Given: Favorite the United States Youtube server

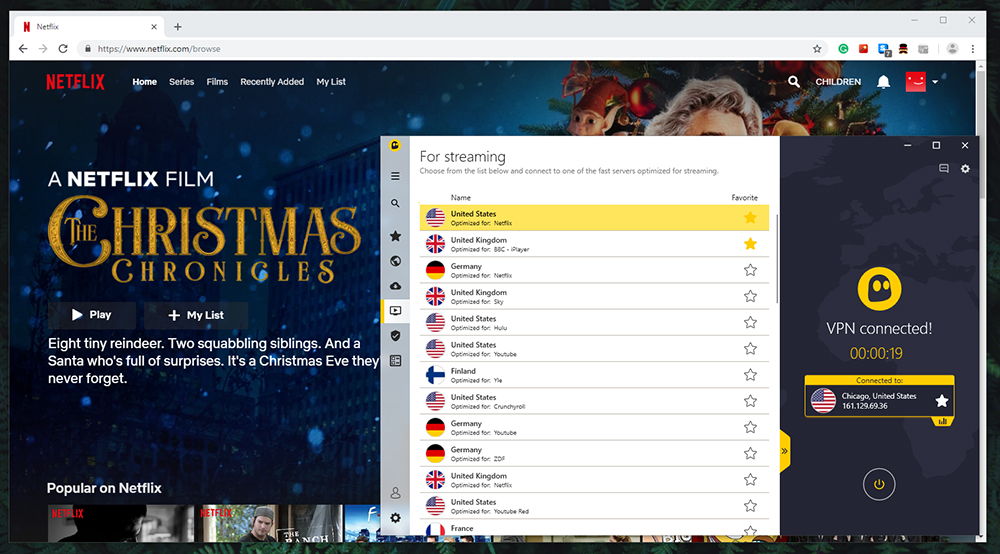Looking at the screenshot, I should [750, 349].
